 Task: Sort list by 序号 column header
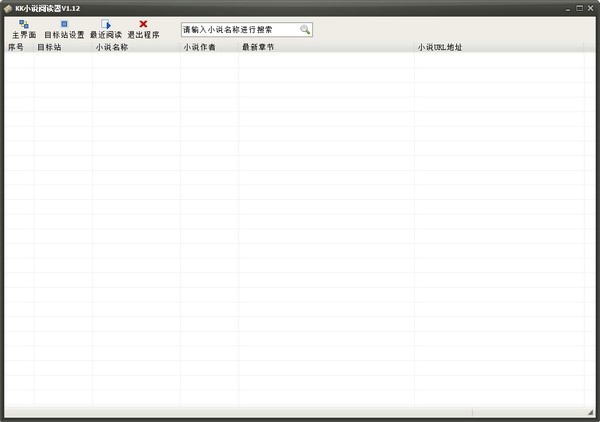point(17,47)
